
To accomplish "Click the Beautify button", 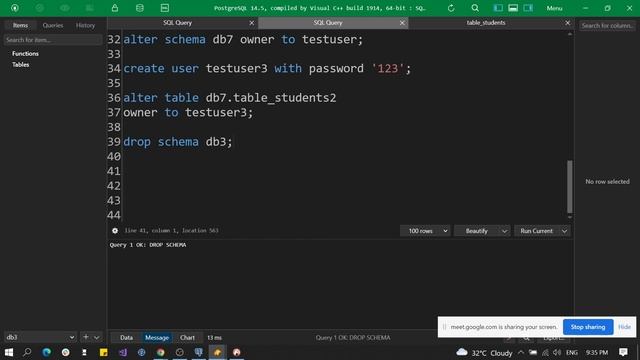I will 477,231.
